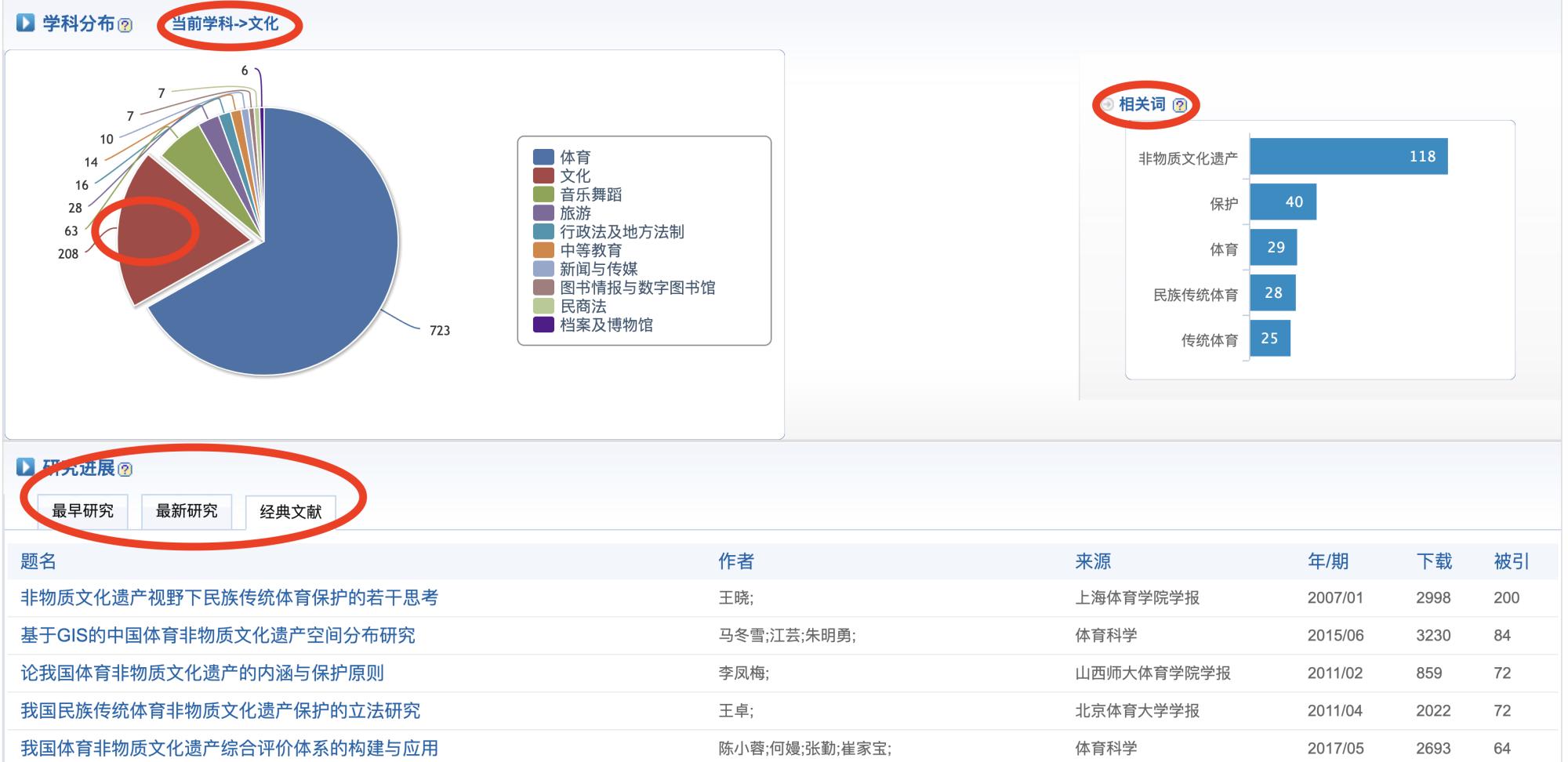Screen dimensions: 1568x762
Task: Click arrow icon before 相关词
Action: point(1107,105)
